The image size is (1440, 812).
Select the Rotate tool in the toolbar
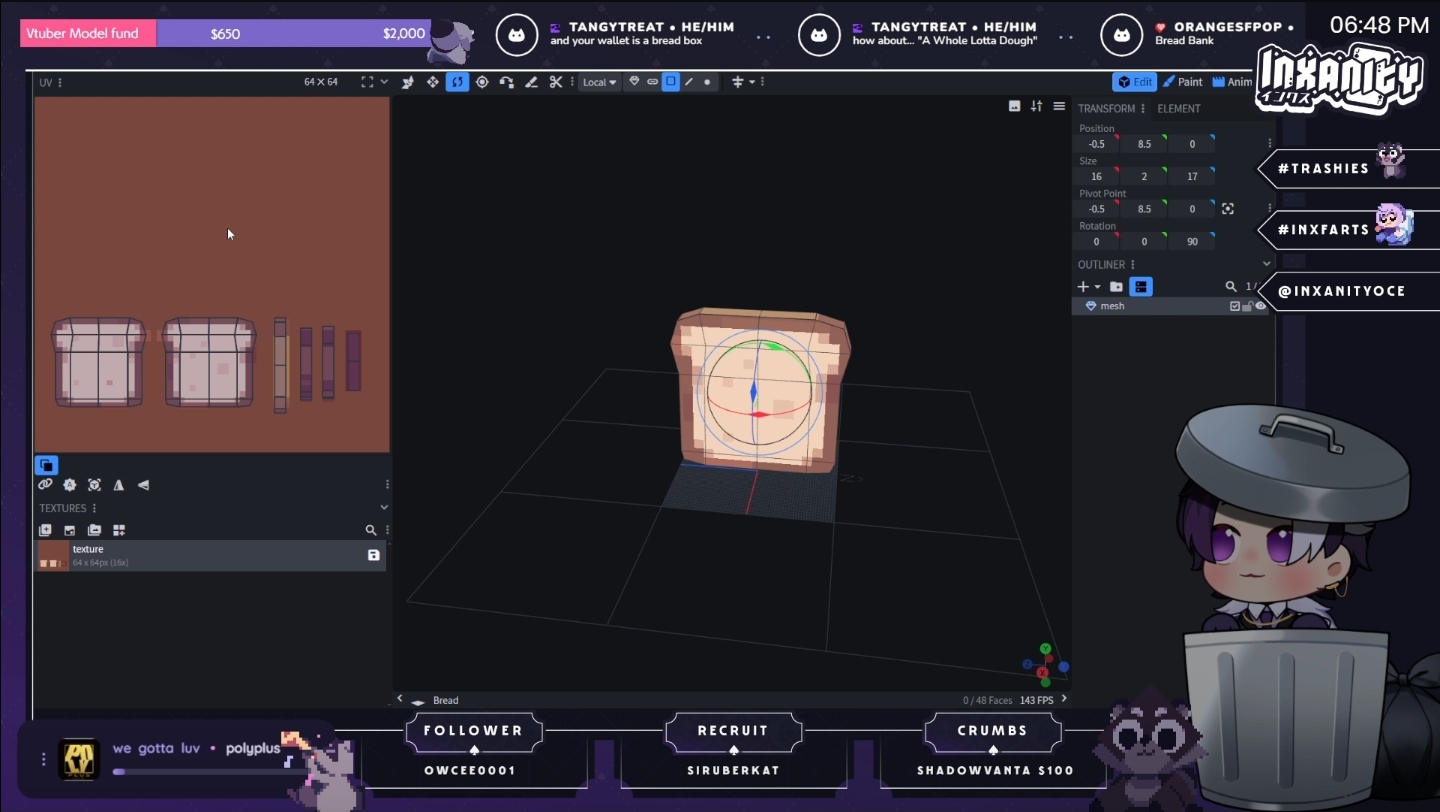pyautogui.click(x=457, y=82)
